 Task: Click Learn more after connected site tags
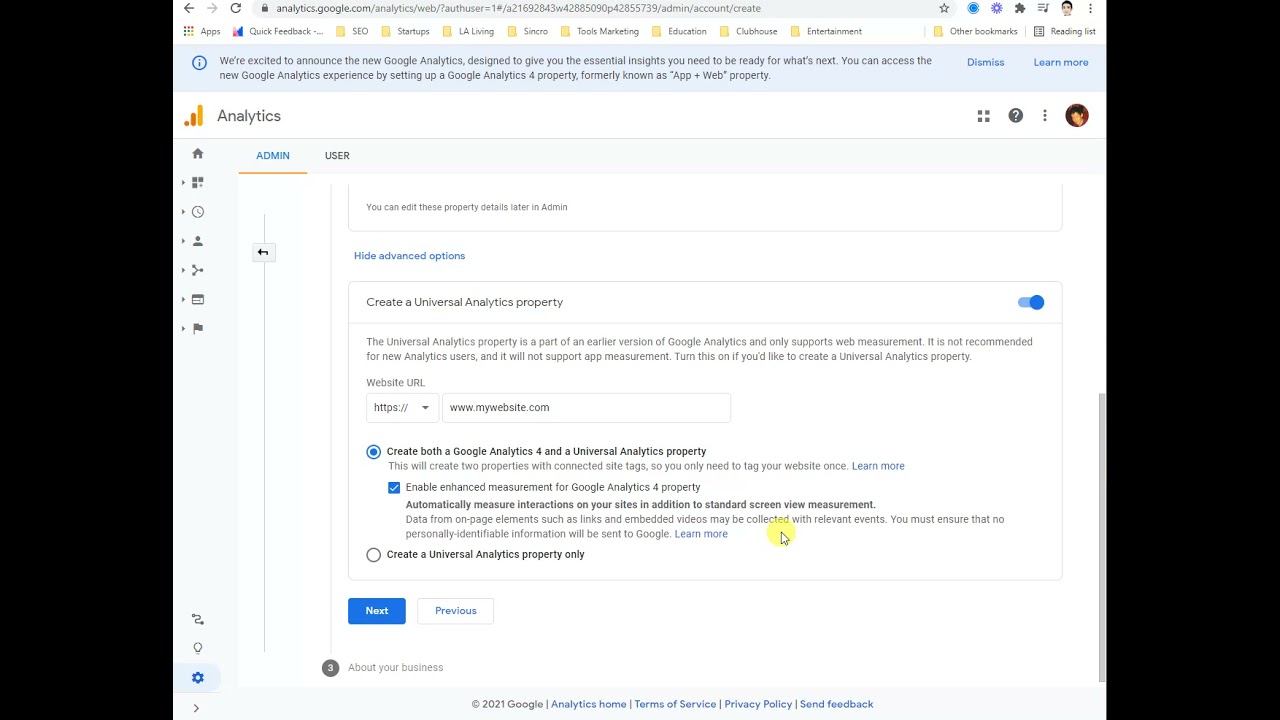(878, 466)
